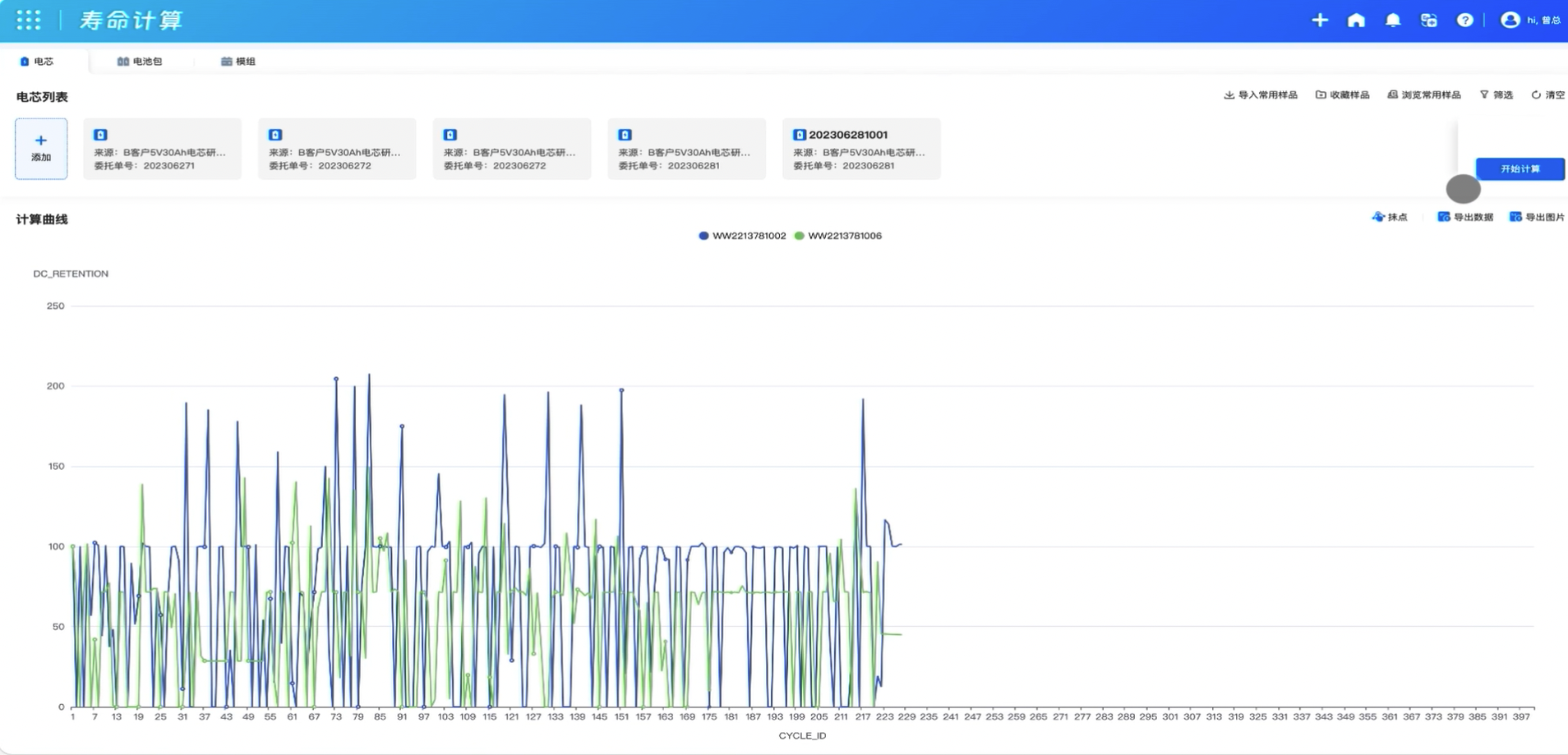Viewport: 1568px width, 755px height.
Task: Click the 电芯列表 section heading
Action: pyautogui.click(x=42, y=97)
